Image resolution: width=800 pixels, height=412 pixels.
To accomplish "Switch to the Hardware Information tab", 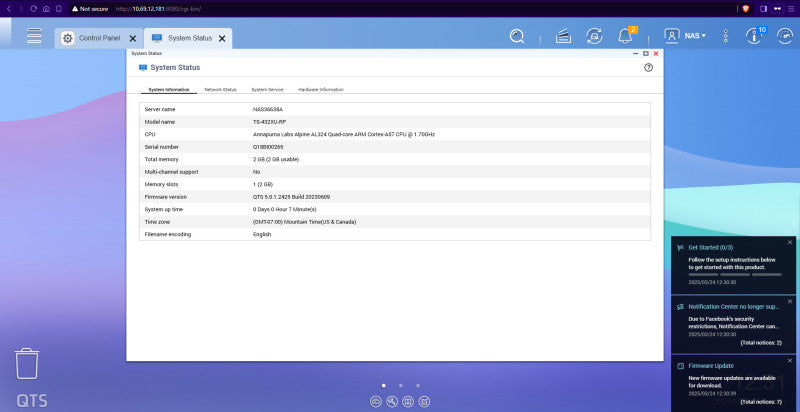I will [321, 90].
